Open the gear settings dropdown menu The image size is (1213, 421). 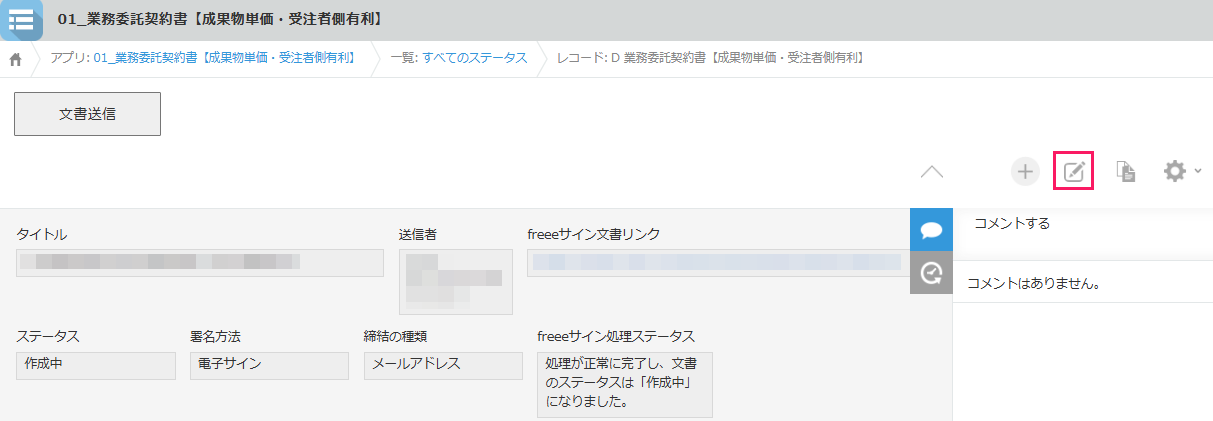pyautogui.click(x=1182, y=172)
